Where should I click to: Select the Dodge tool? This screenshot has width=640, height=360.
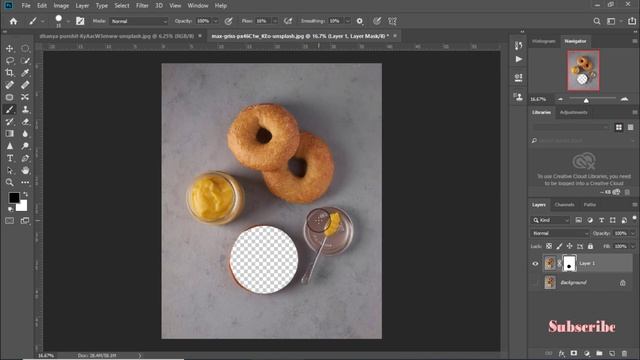pyautogui.click(x=25, y=146)
